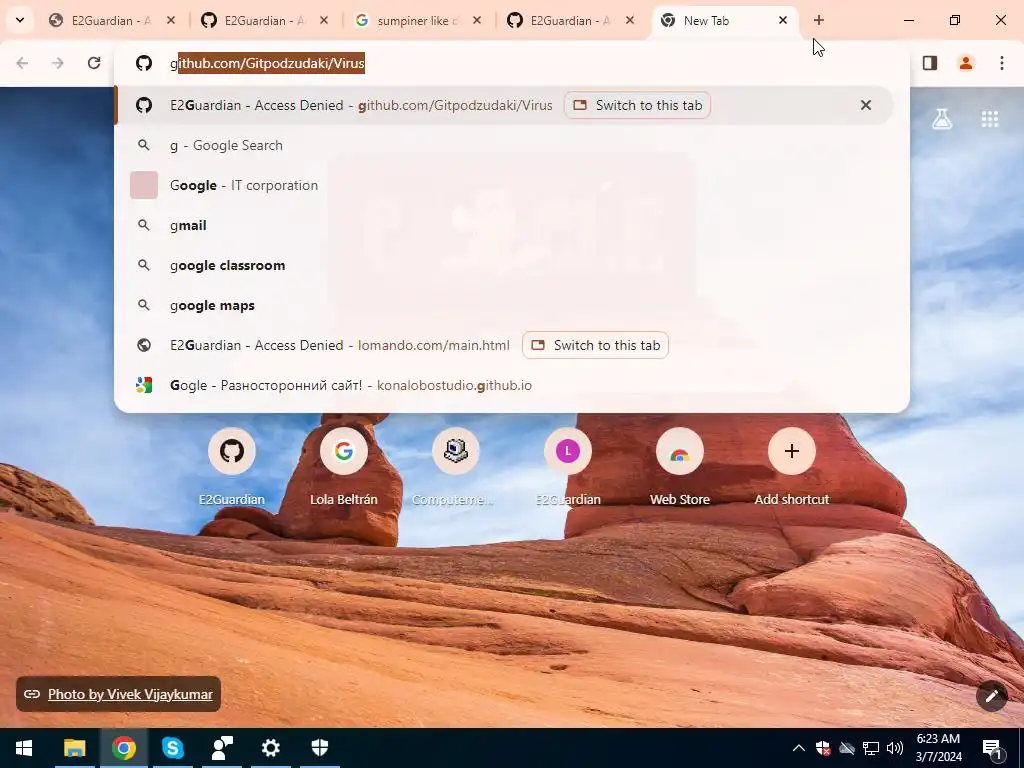Switch to the 'sumpiner like' Google tab
The height and width of the screenshot is (768, 1024).
coord(417,20)
